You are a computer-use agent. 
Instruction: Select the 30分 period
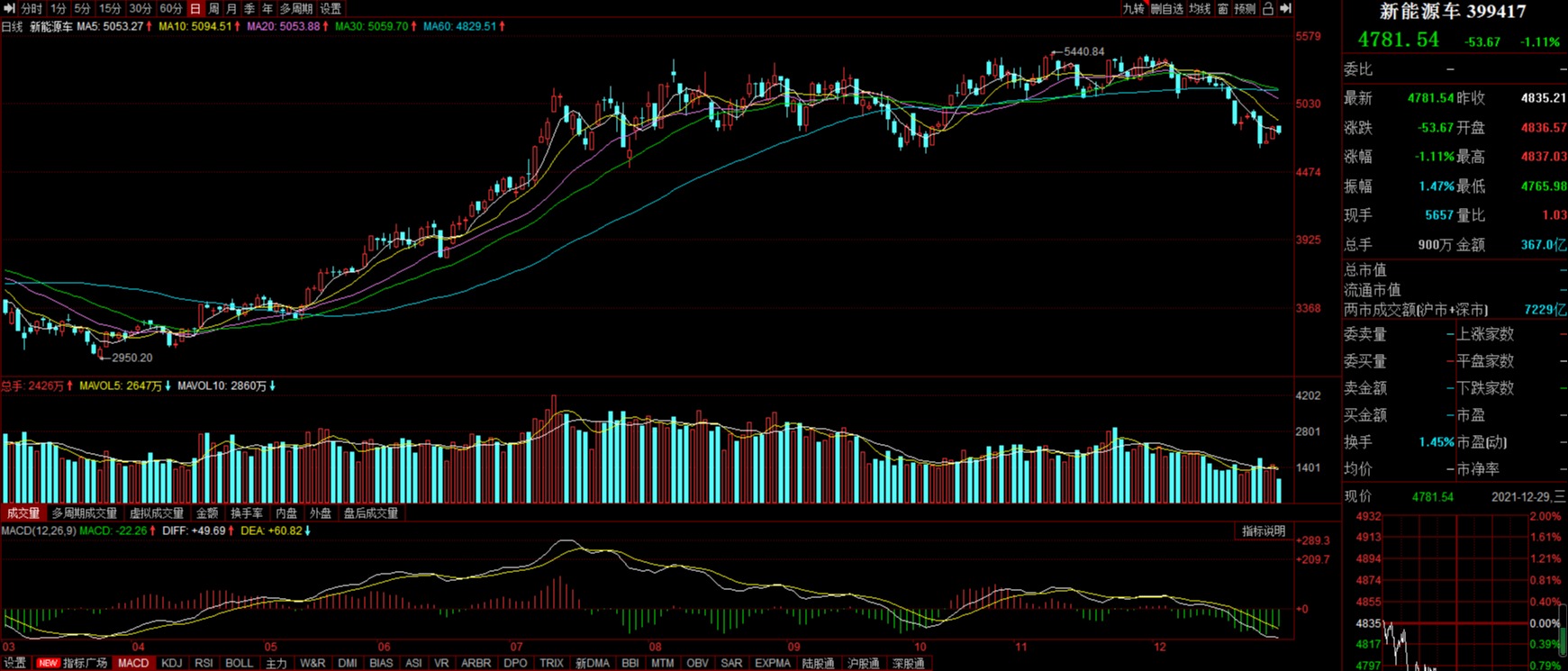pyautogui.click(x=140, y=8)
